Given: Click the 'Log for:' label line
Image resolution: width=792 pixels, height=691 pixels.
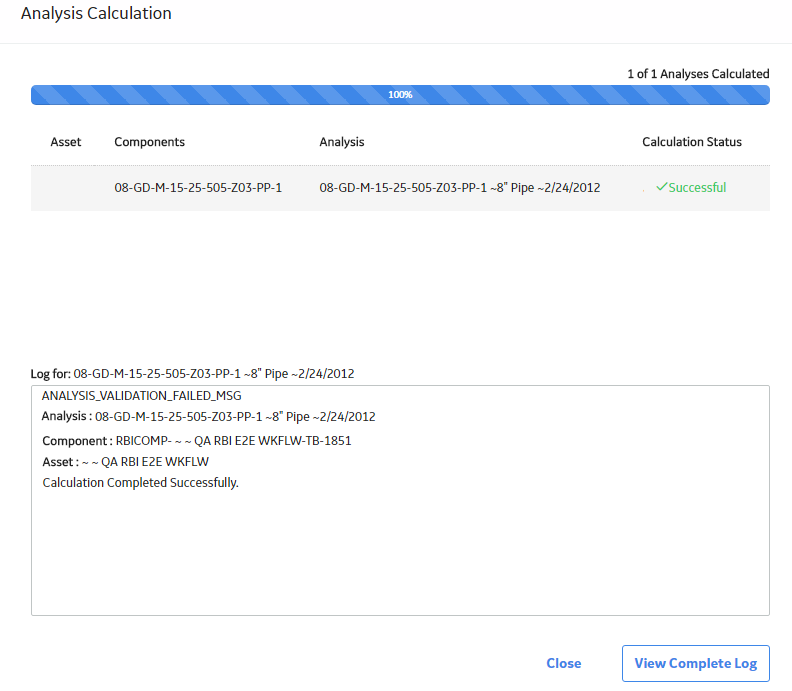Looking at the screenshot, I should point(192,374).
